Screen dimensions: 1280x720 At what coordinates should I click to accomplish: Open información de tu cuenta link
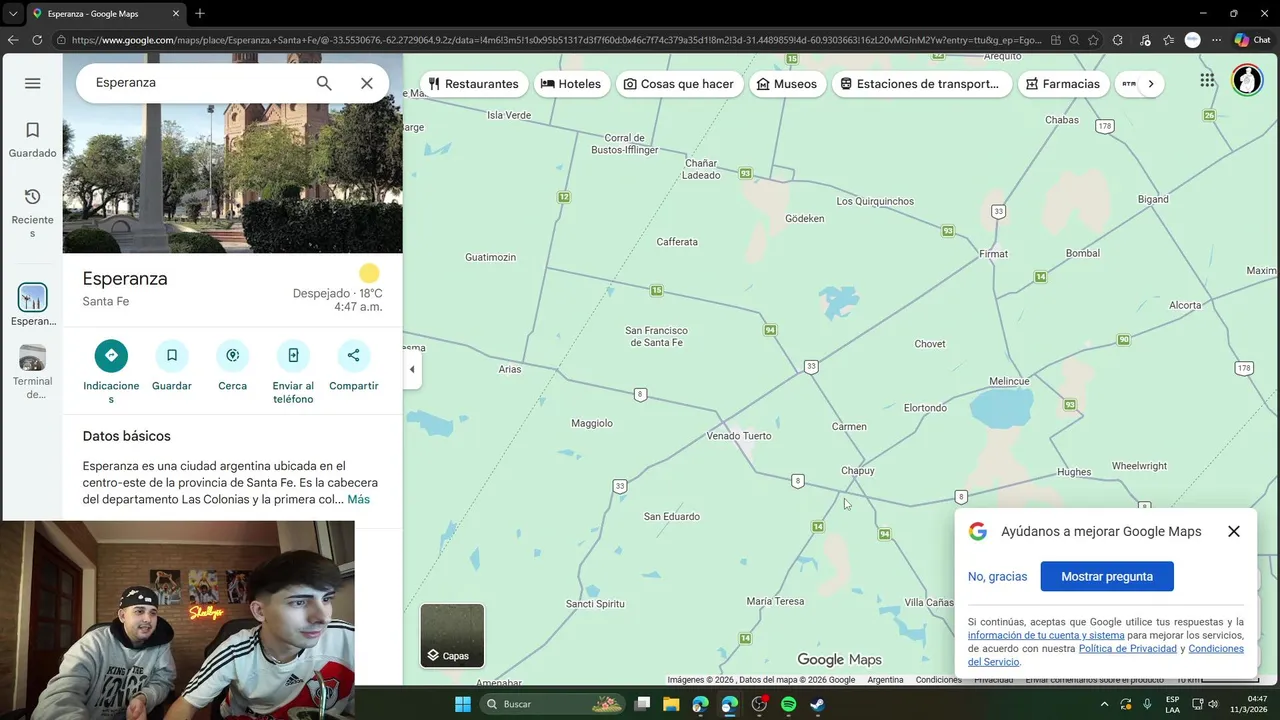pyautogui.click(x=1046, y=635)
